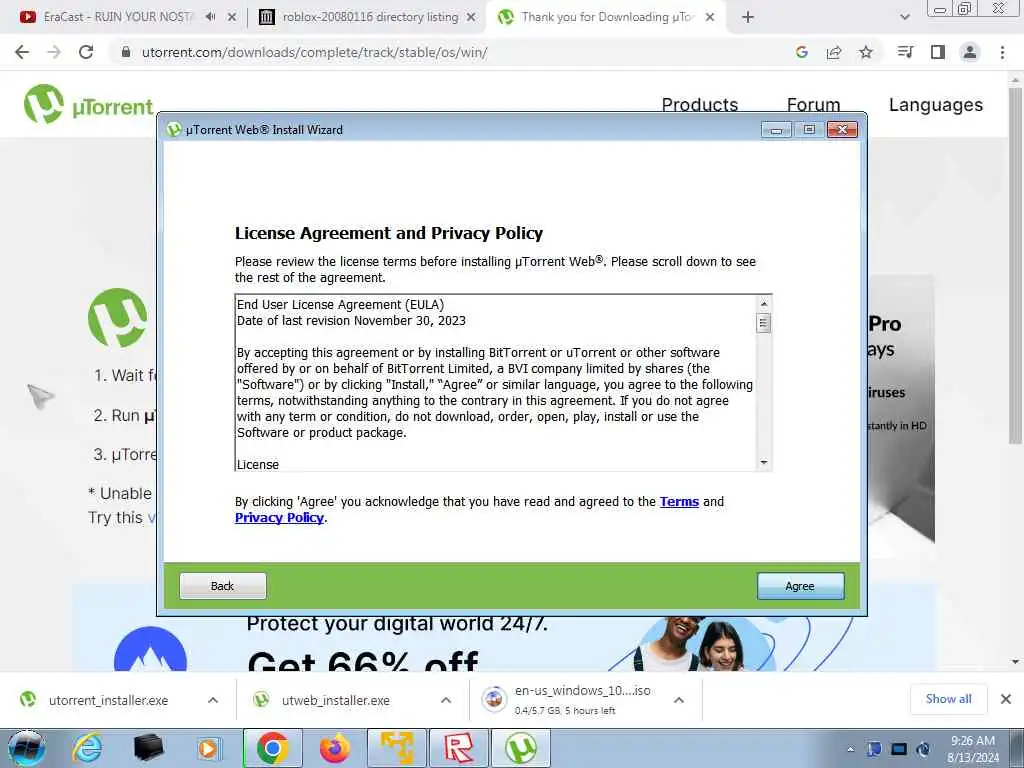Expand the windows 10 iso download options
Image resolution: width=1024 pixels, height=768 pixels.
679,700
